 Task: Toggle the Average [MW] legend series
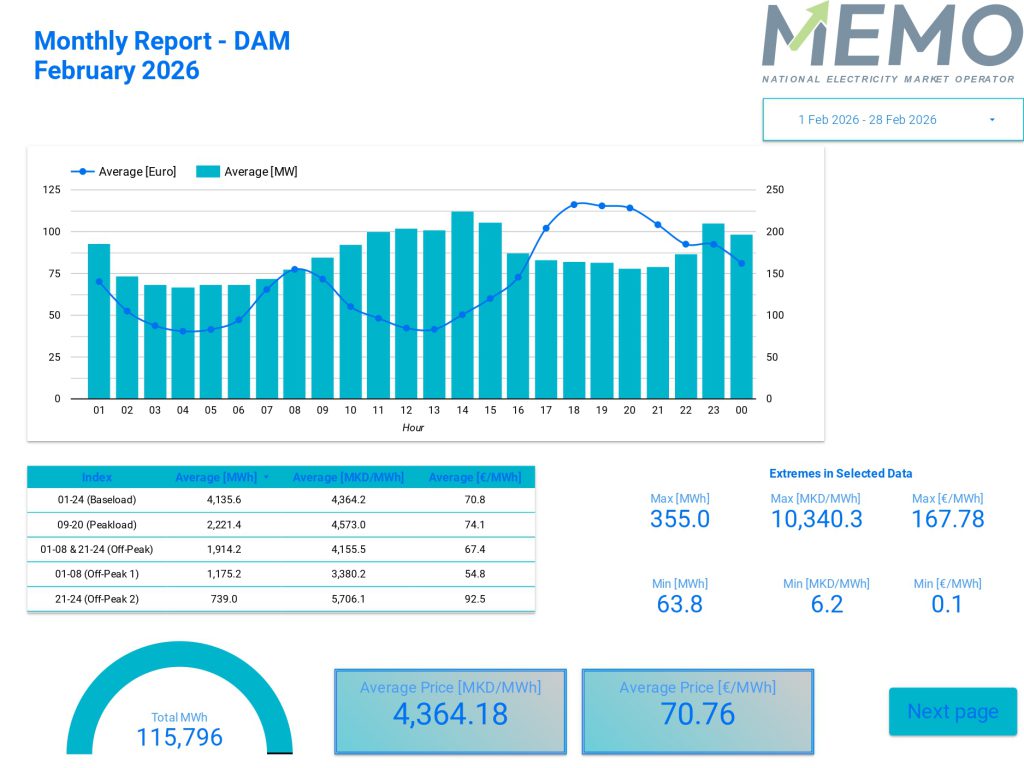tap(260, 172)
